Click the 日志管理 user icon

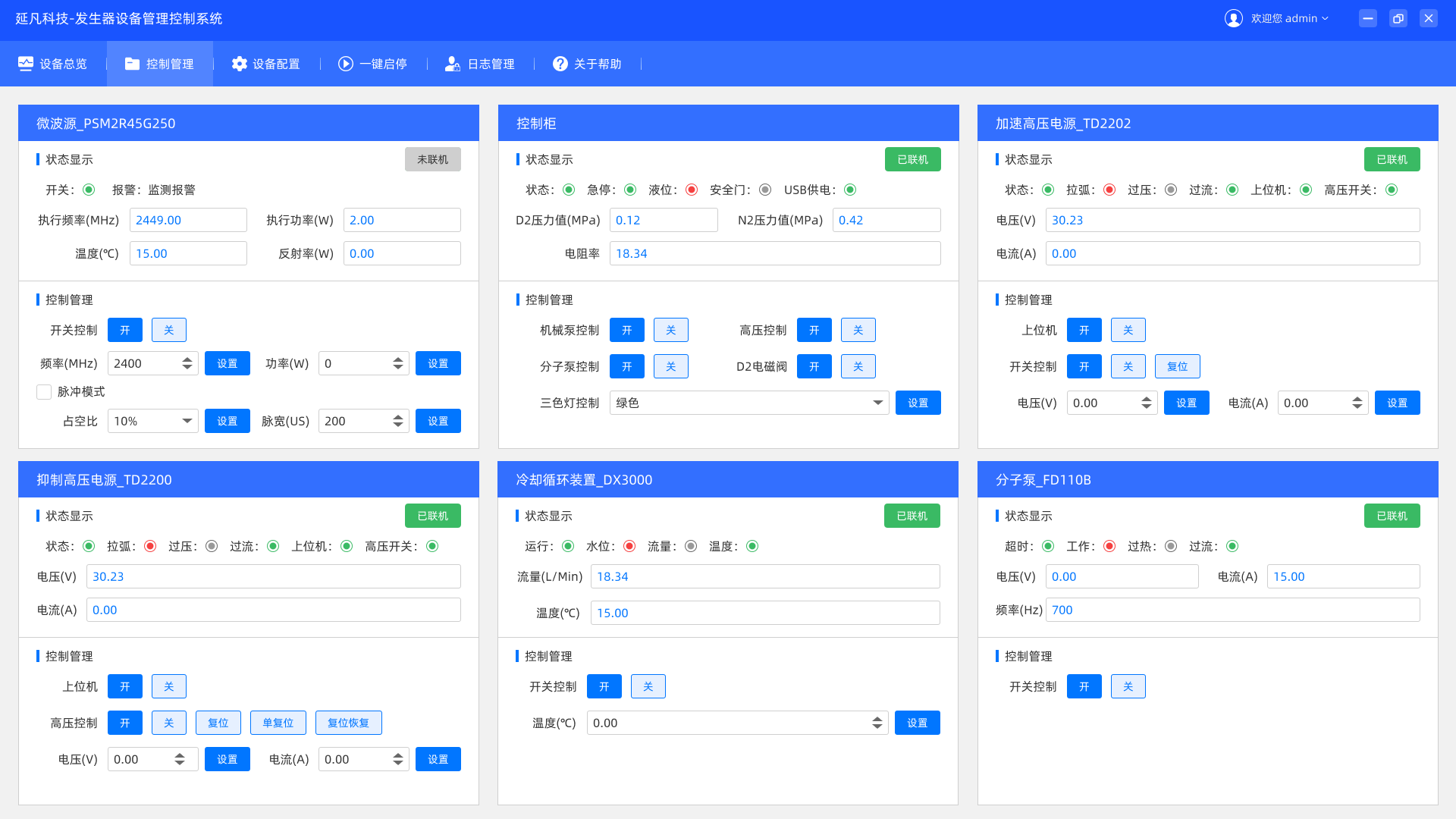453,64
